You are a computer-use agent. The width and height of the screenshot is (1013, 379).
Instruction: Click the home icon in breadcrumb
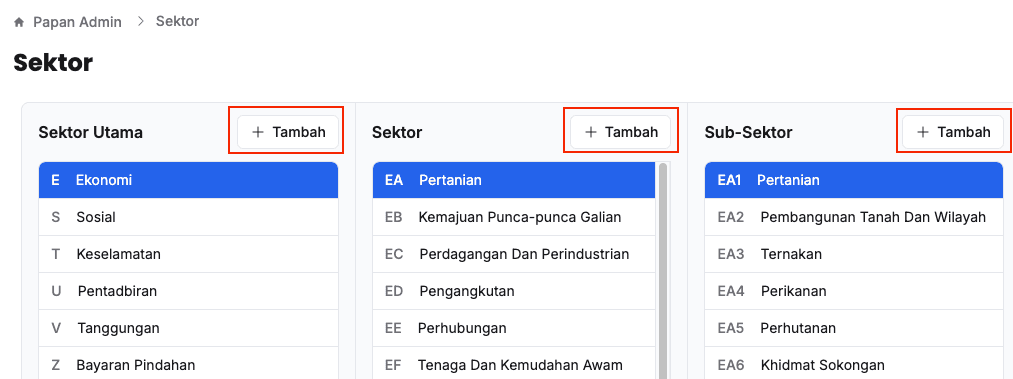click(19, 23)
